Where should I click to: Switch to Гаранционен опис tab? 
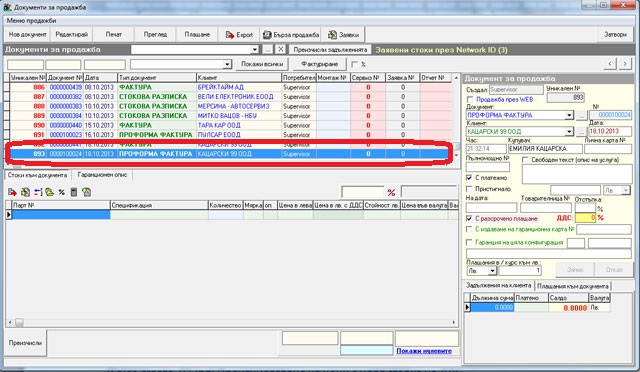pyautogui.click(x=102, y=175)
